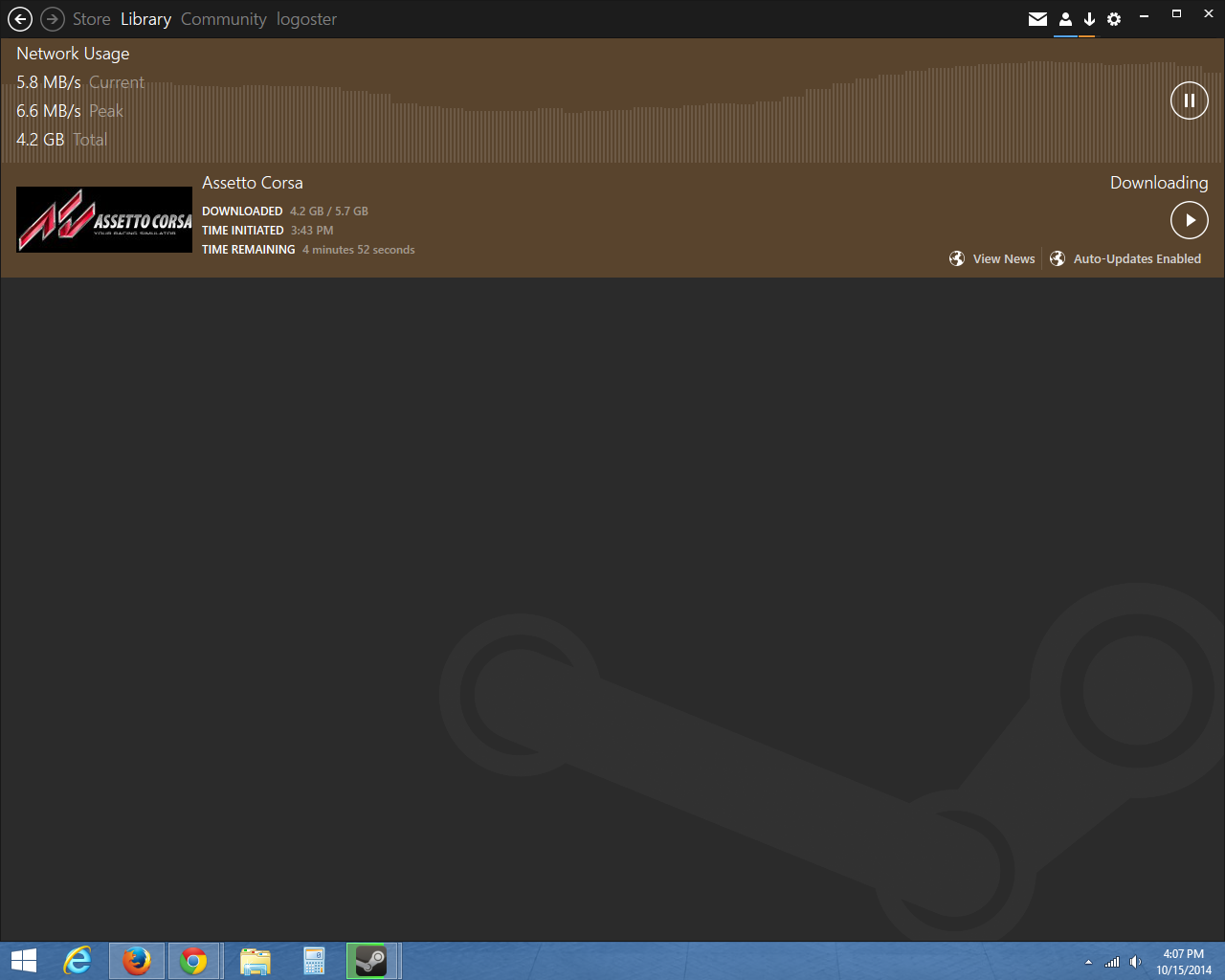Click the globe icon beside View News
This screenshot has width=1225, height=980.
[957, 258]
